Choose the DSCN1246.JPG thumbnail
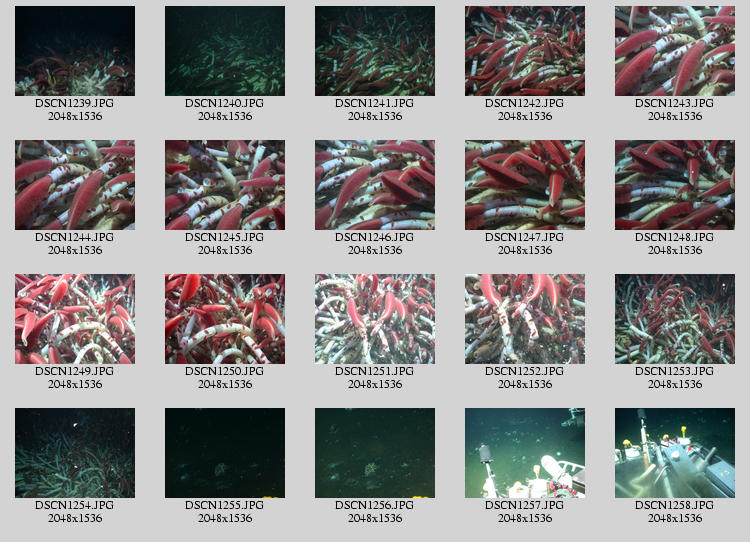The image size is (750, 542). click(x=375, y=185)
